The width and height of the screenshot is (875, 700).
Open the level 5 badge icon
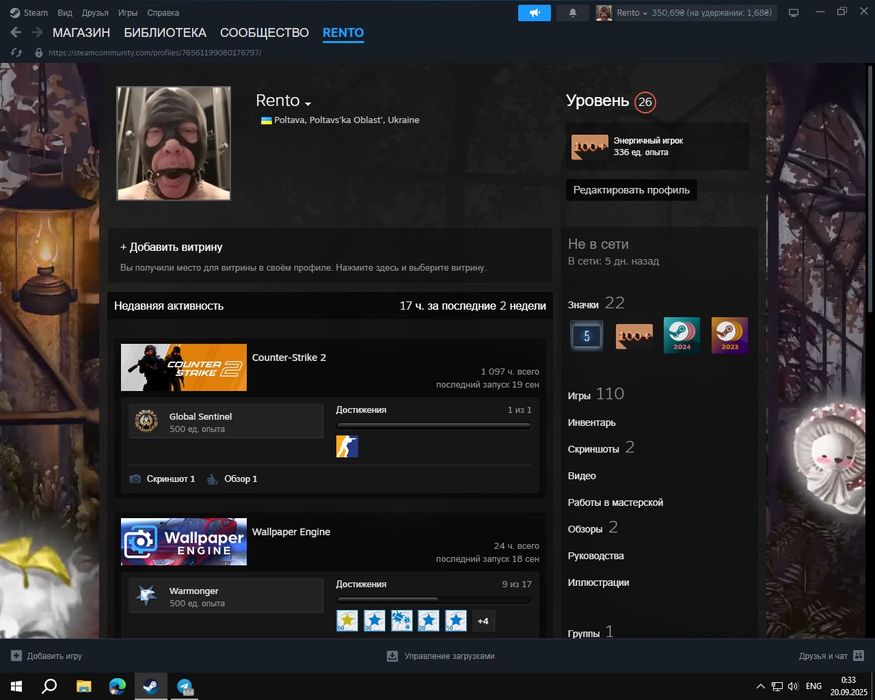click(586, 335)
